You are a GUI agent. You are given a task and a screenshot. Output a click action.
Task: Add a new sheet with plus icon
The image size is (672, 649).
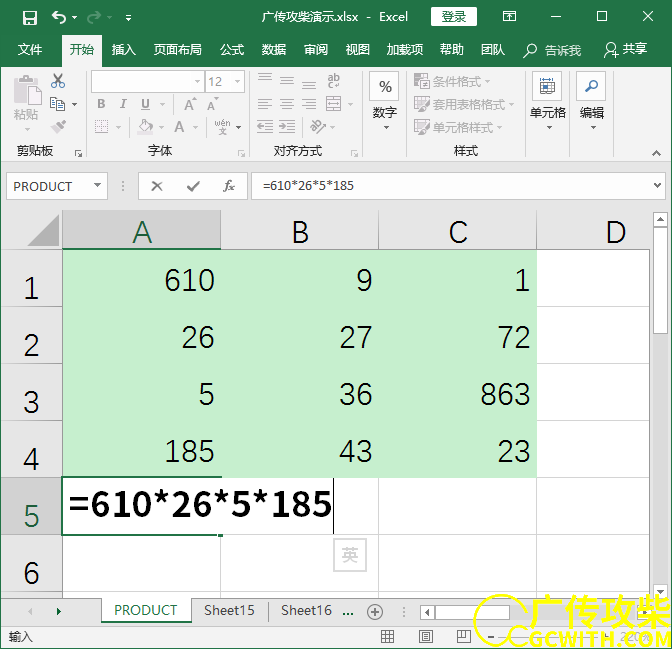(x=375, y=611)
